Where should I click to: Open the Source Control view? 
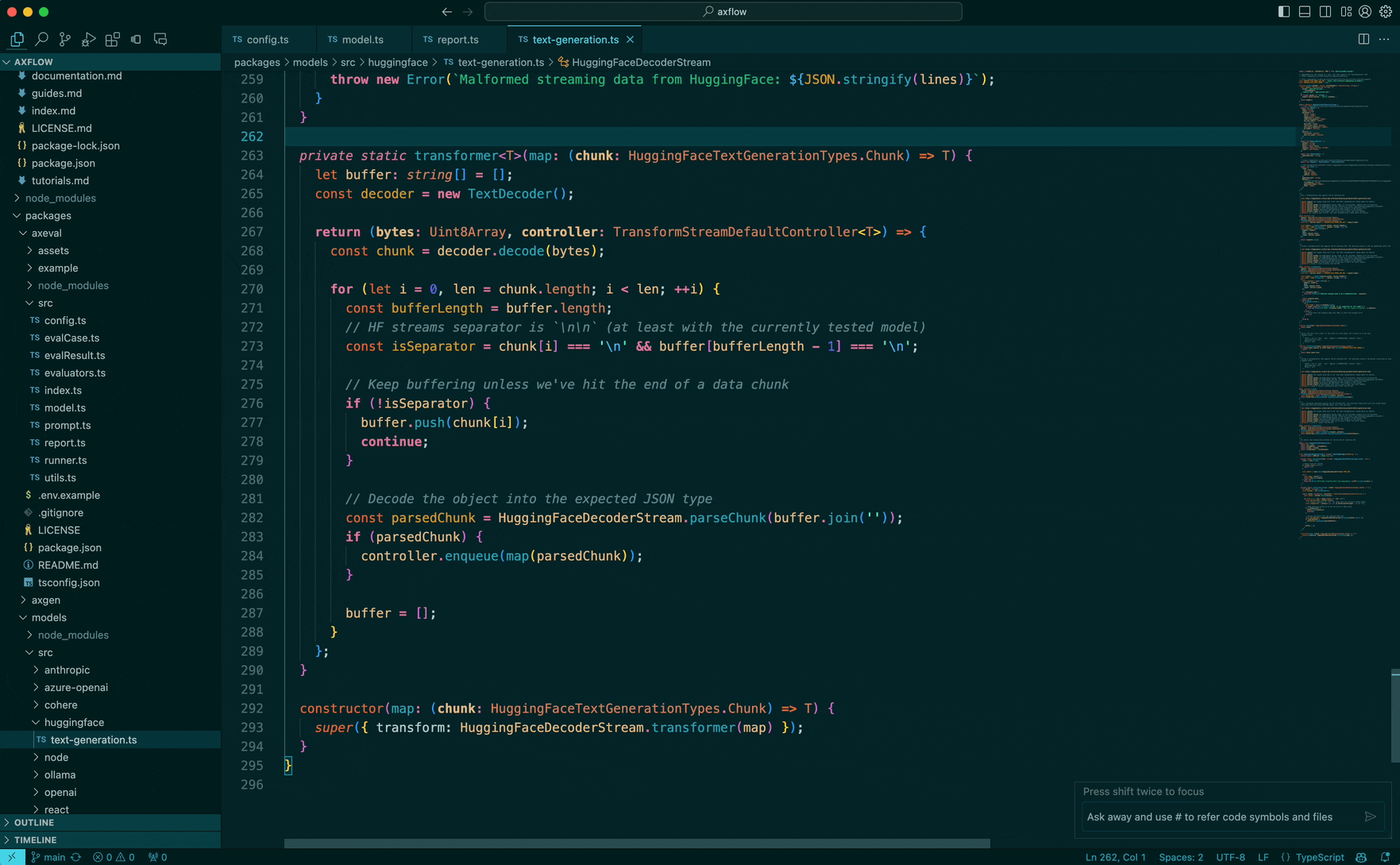click(x=65, y=39)
